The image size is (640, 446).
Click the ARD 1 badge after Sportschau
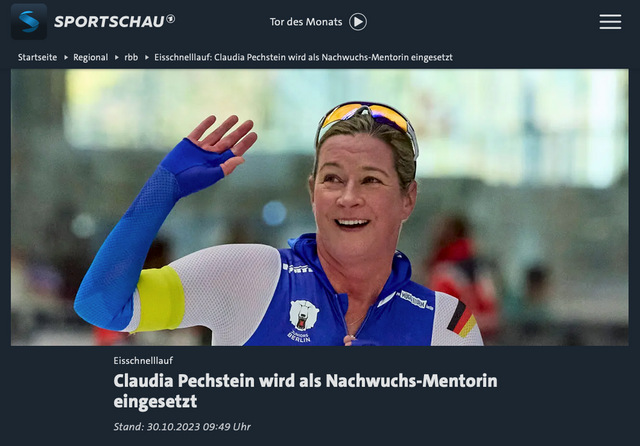click(171, 18)
